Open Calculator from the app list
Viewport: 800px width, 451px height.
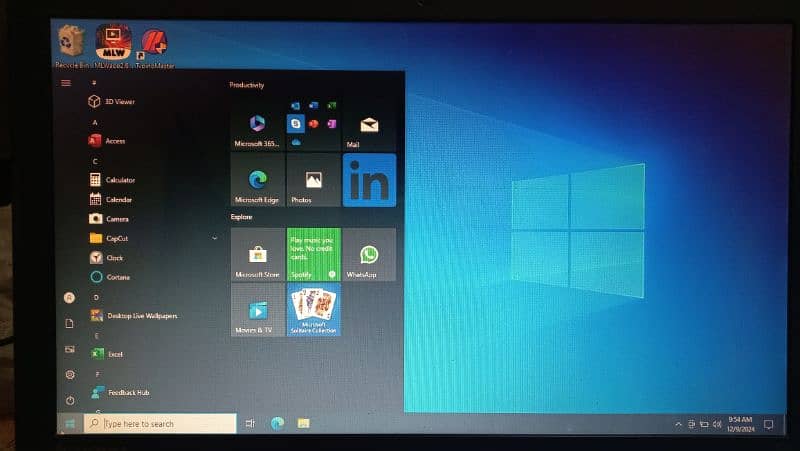pos(120,180)
